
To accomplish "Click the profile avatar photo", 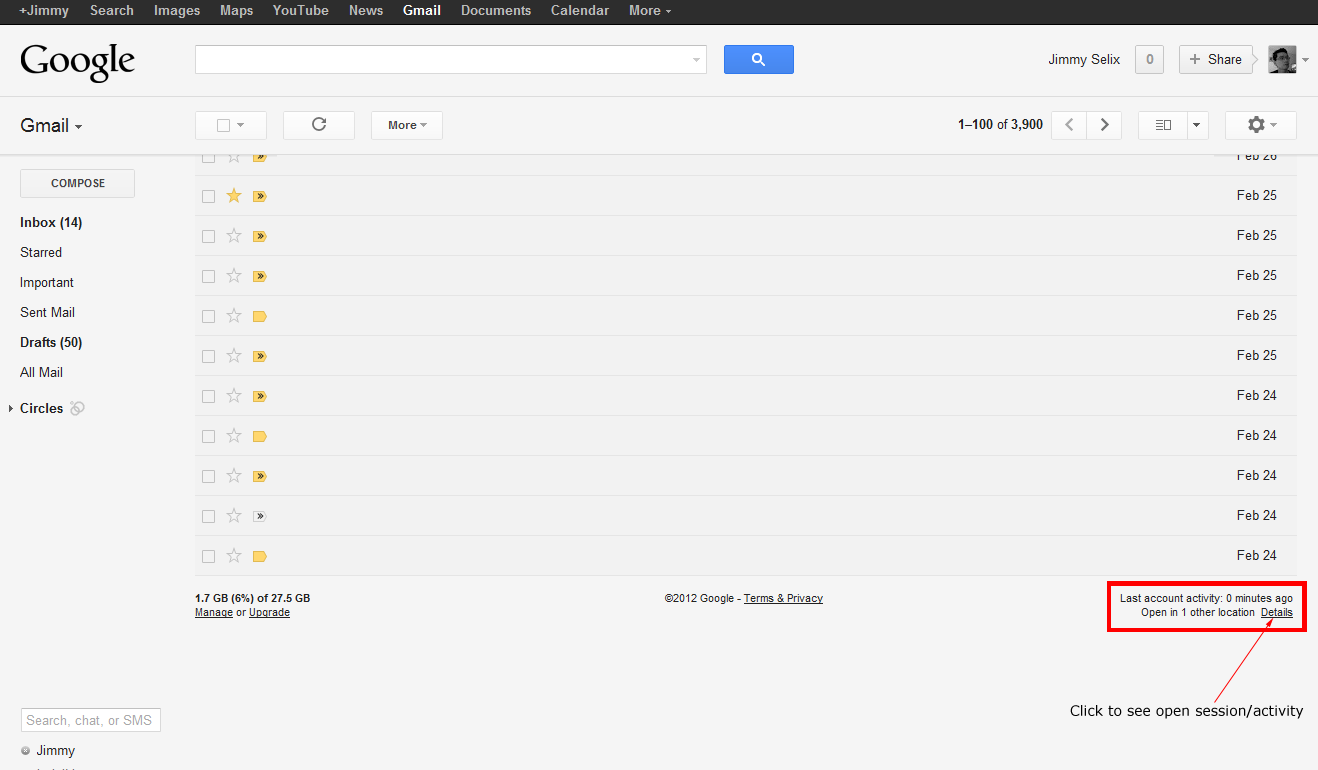I will pos(1282,59).
